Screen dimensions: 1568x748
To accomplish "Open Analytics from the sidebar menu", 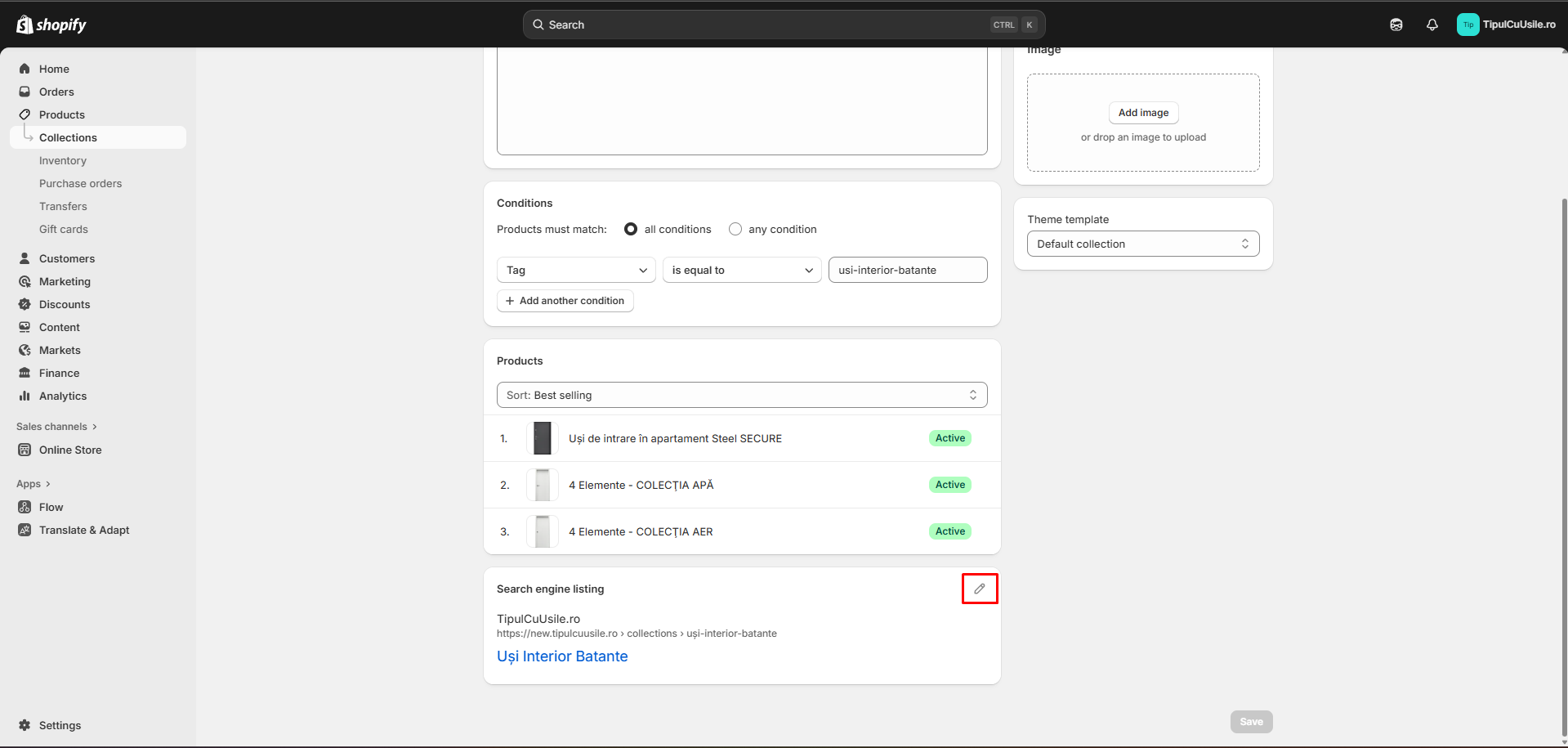I will click(62, 396).
